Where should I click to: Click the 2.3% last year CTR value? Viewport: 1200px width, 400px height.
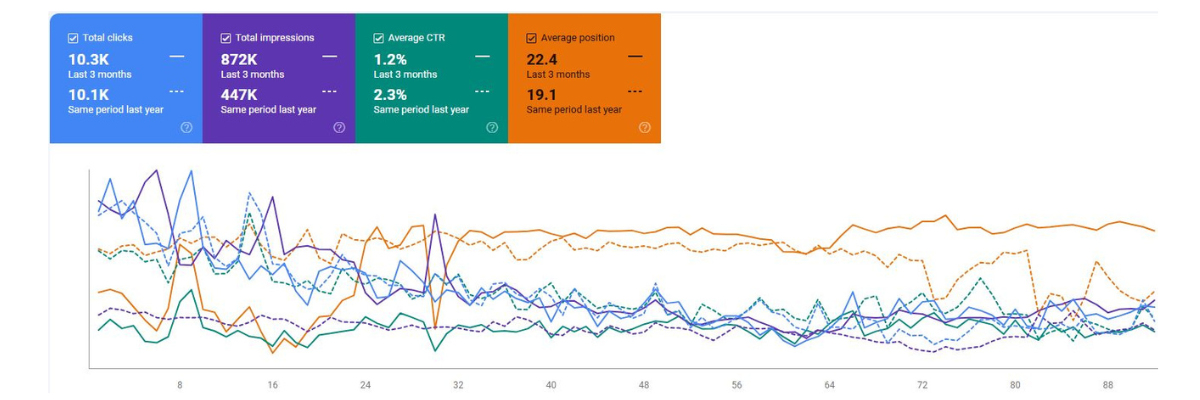click(391, 94)
